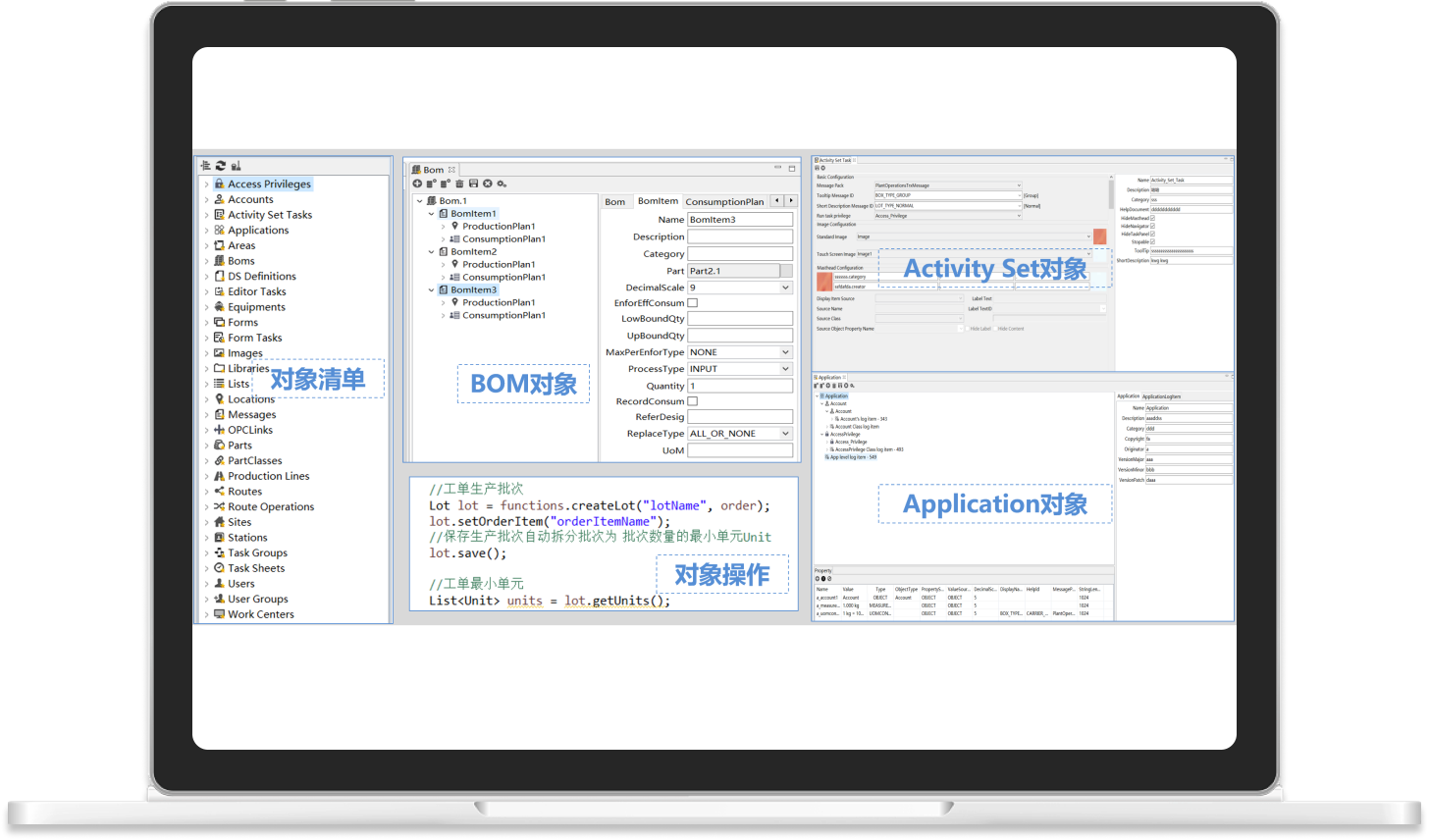Uncheck the HideNavigator checkbox
The height and width of the screenshot is (840, 1429).
1152,226
